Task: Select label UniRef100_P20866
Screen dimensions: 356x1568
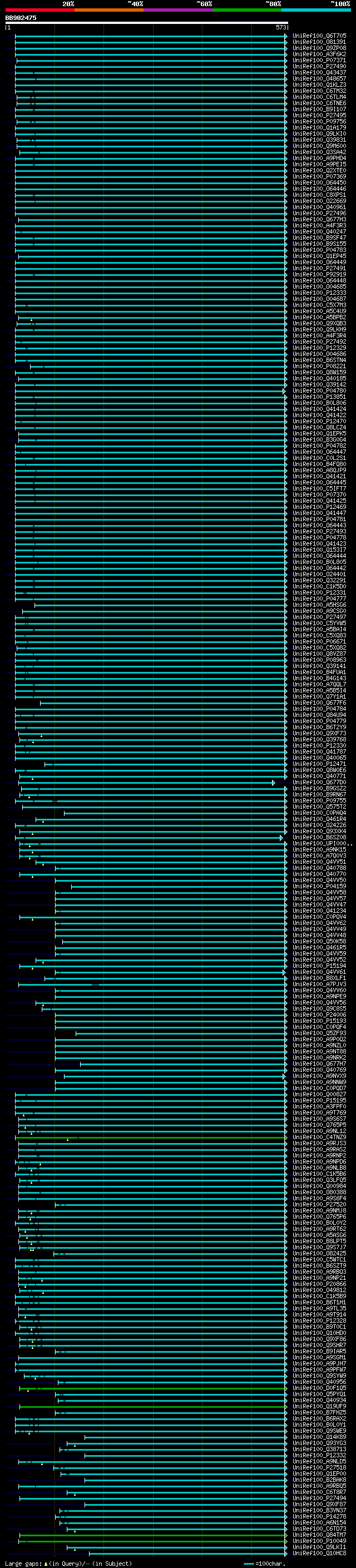Action: [319, 1284]
